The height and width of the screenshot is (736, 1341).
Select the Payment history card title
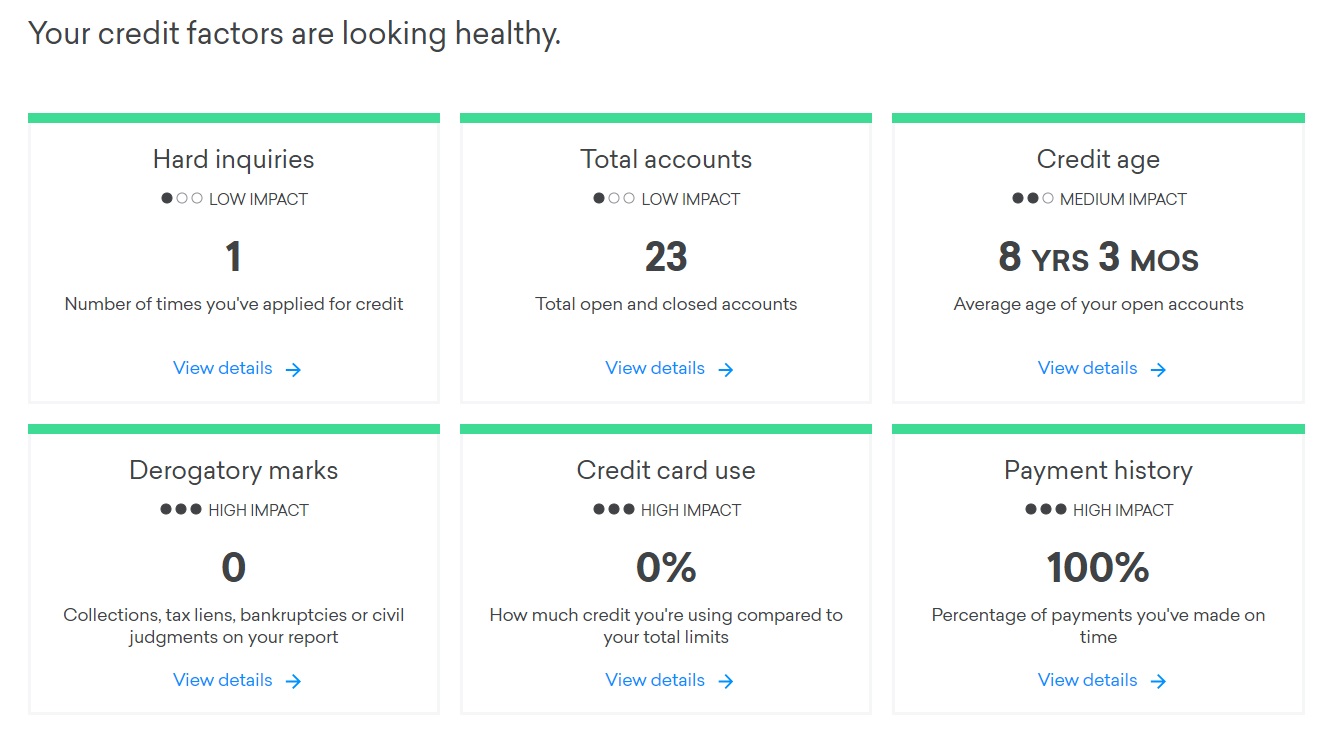(x=1098, y=471)
